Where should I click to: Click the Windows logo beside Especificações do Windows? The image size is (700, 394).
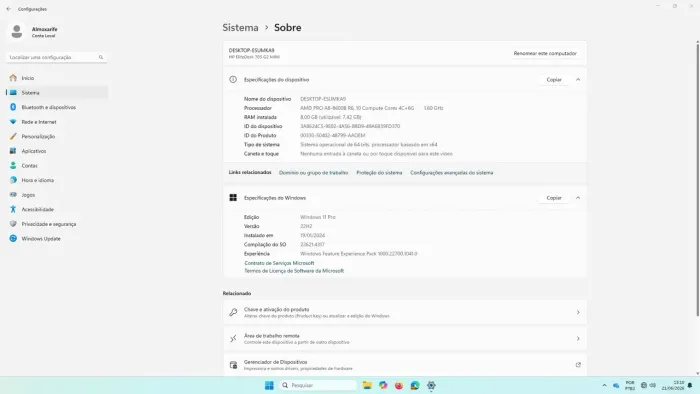(233, 198)
